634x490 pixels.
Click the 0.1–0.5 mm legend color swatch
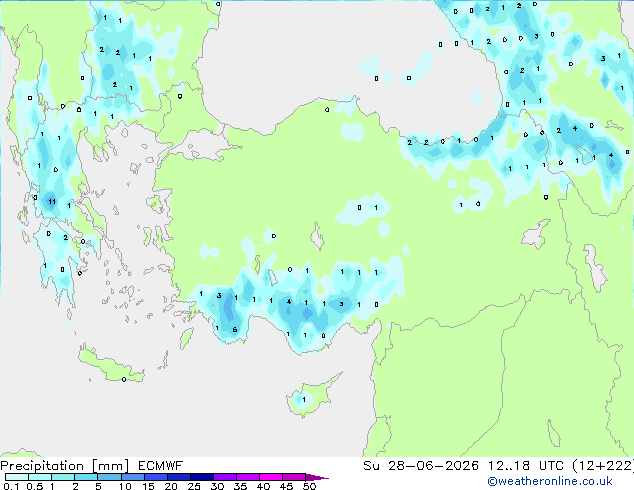tap(17, 477)
